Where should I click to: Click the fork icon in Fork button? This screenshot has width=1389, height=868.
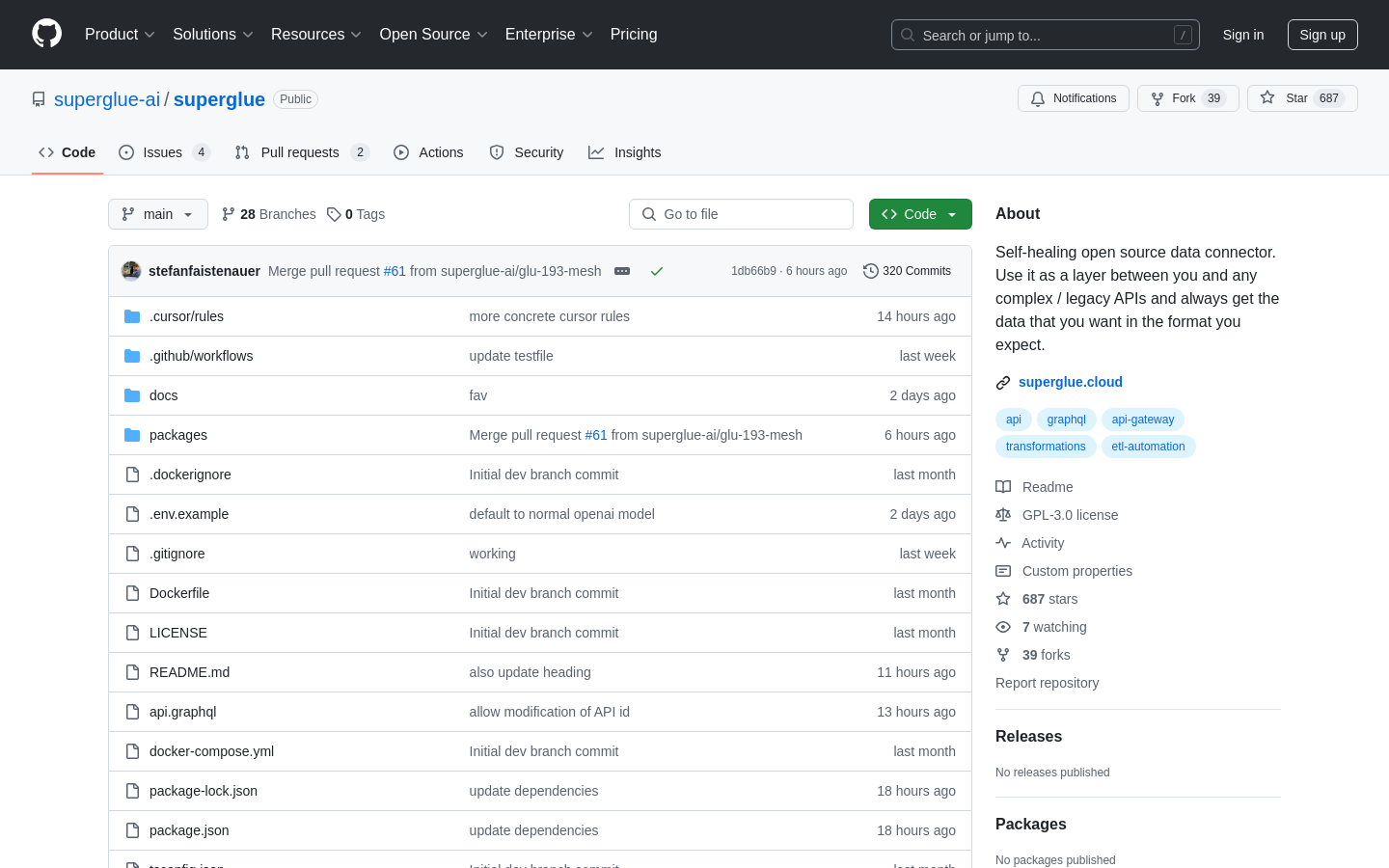1157,98
